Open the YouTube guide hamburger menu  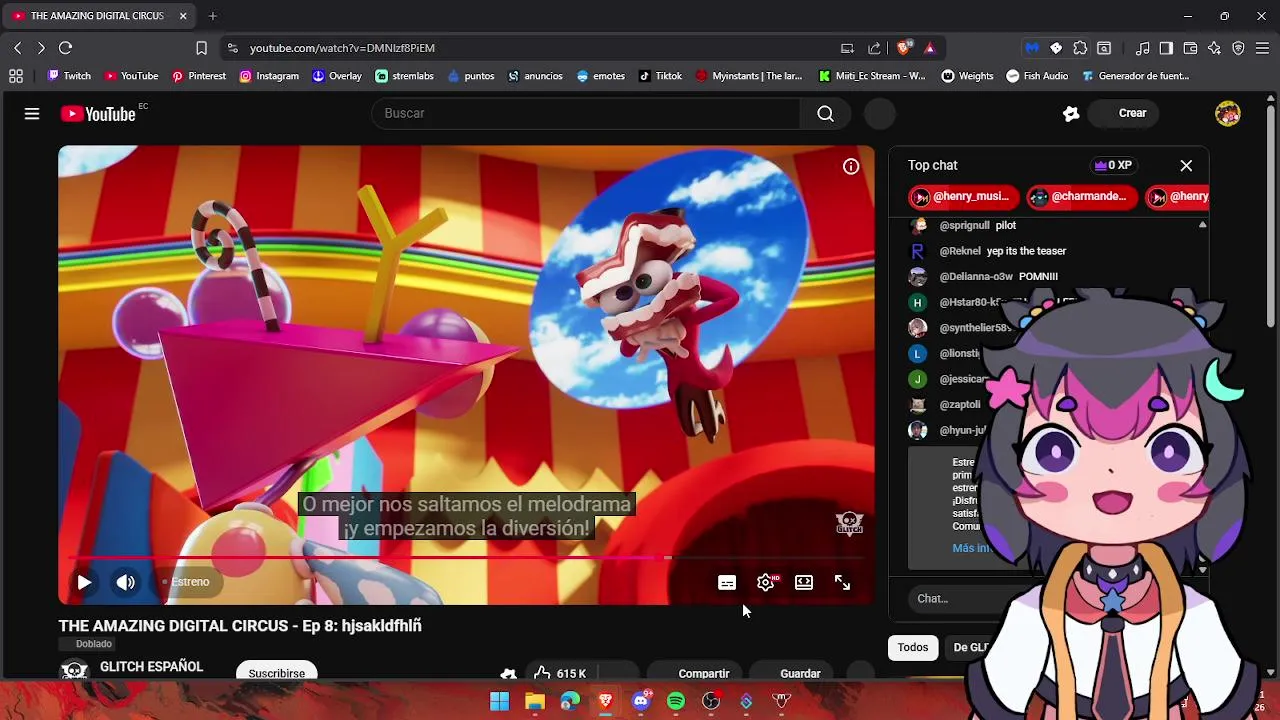click(32, 114)
